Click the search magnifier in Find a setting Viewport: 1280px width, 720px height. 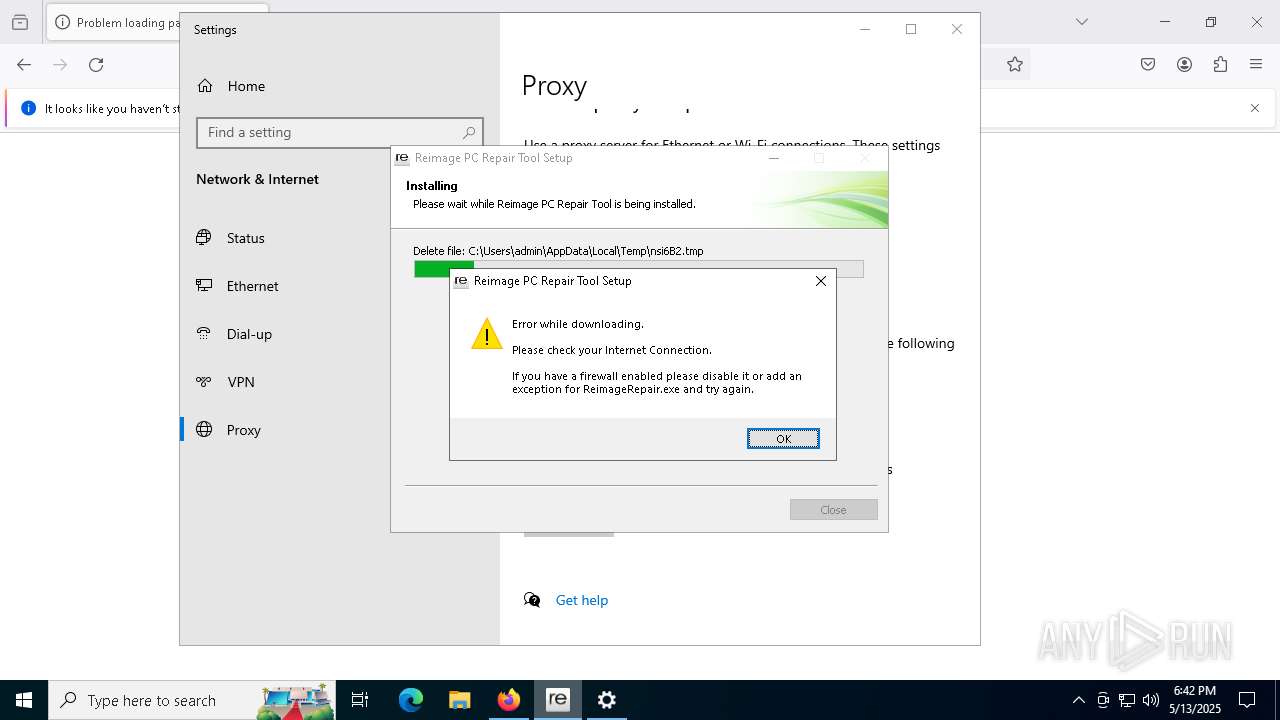click(468, 132)
